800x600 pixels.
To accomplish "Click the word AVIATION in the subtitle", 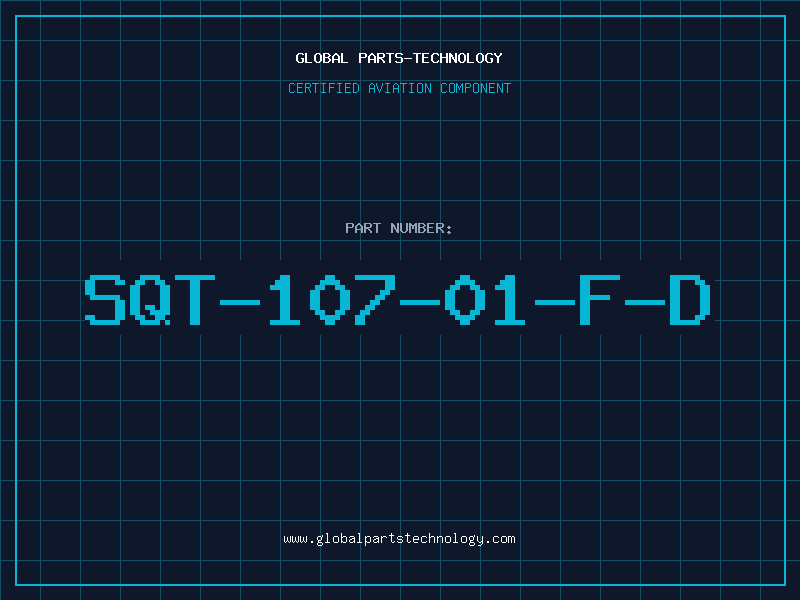I will point(400,88).
